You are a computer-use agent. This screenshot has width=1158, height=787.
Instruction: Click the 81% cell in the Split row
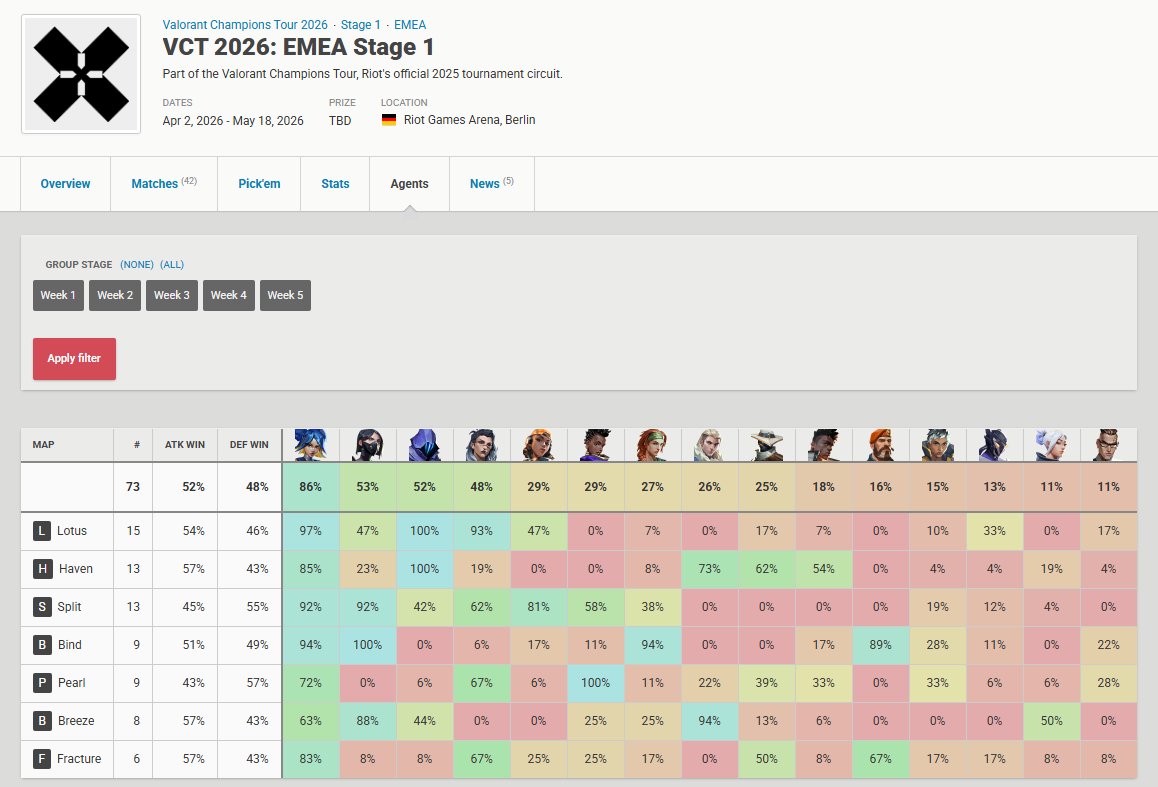pos(538,607)
